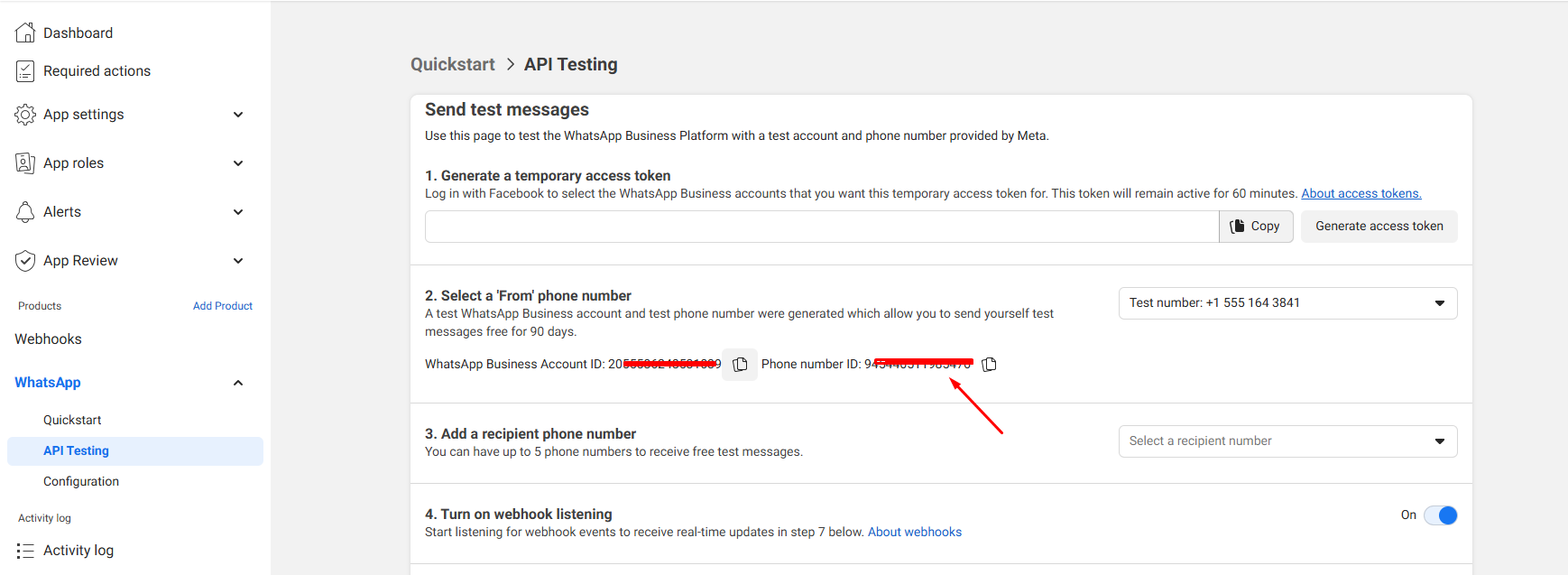Click the Add Product link
Viewport: 1568px width, 575px height.
(222, 306)
